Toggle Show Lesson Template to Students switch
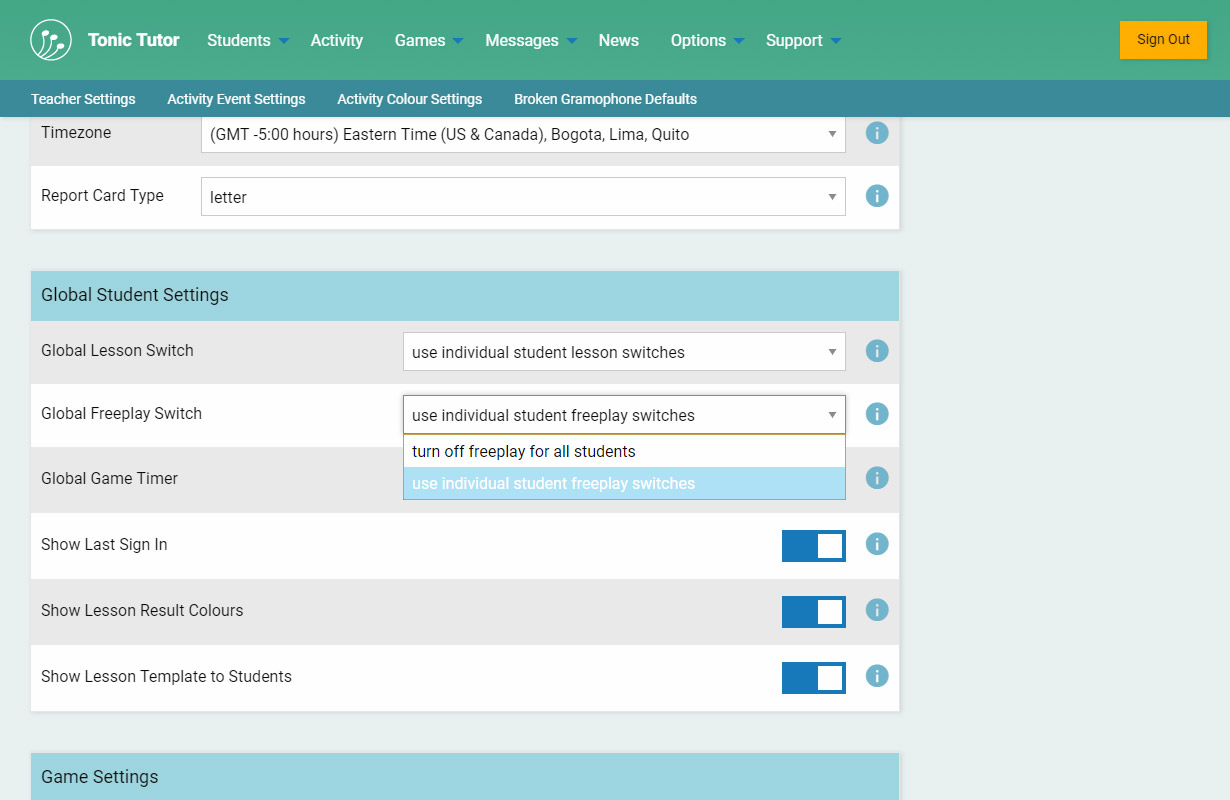The image size is (1230, 800). click(x=813, y=678)
